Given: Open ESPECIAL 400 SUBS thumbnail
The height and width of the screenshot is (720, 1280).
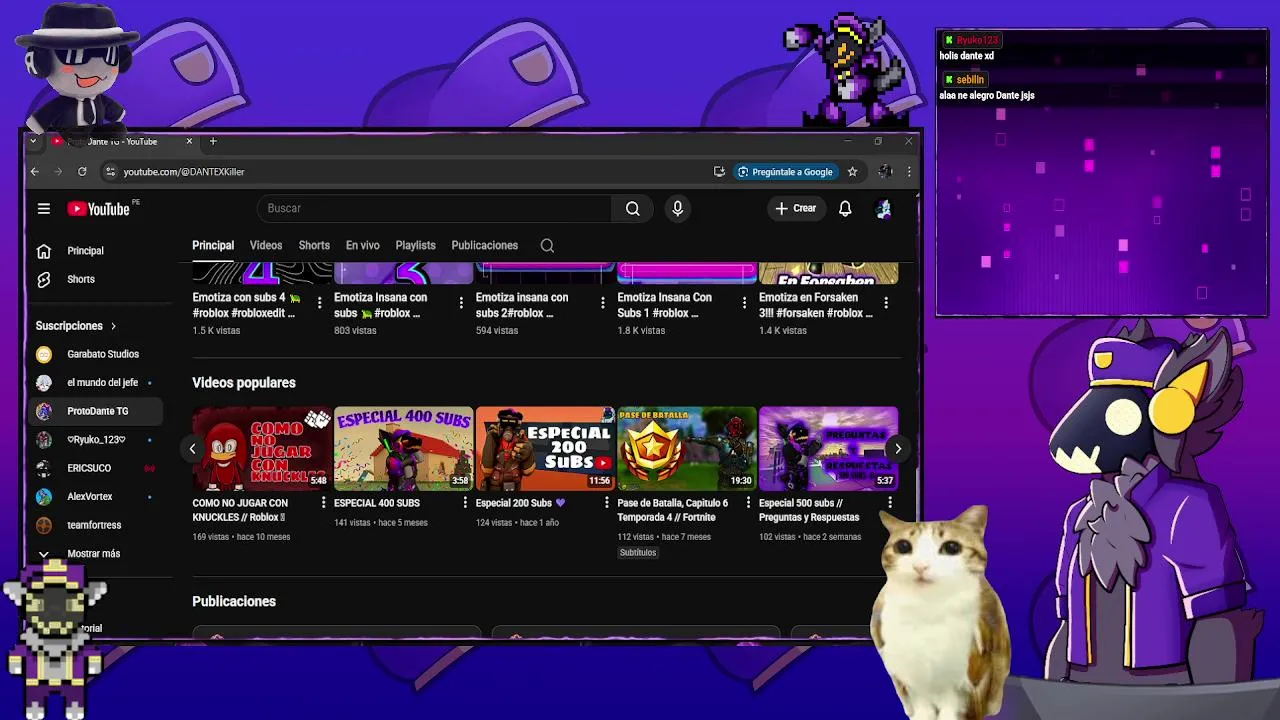Looking at the screenshot, I should tap(403, 449).
